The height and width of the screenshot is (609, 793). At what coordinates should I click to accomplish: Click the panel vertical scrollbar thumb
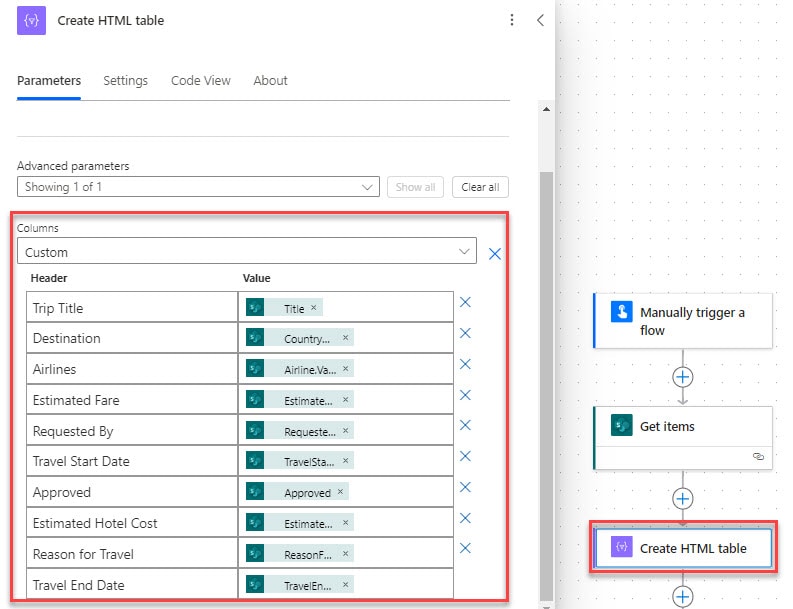[546, 384]
